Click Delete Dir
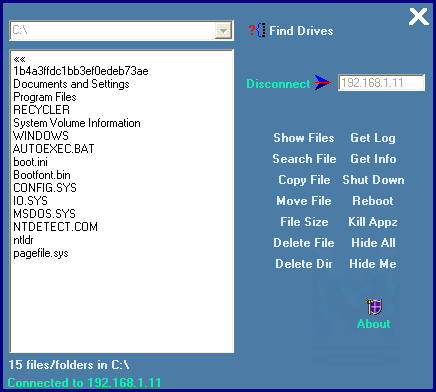The image size is (436, 392). 304,264
